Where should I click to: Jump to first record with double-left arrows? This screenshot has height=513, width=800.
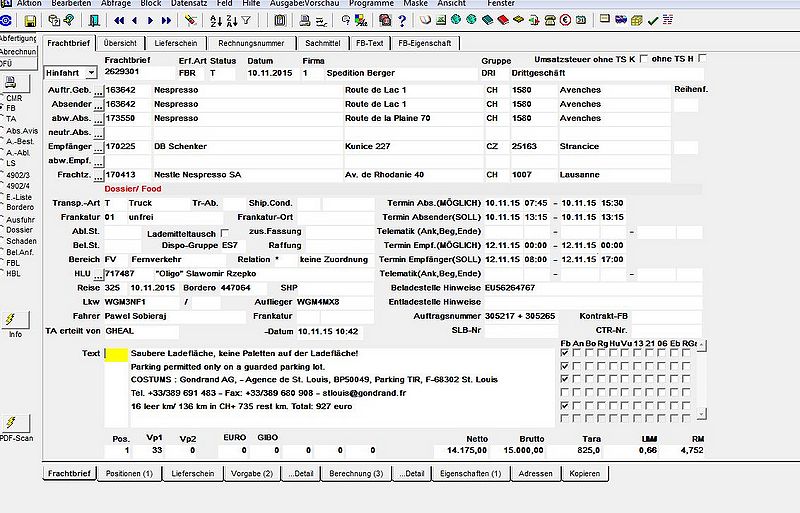point(119,21)
